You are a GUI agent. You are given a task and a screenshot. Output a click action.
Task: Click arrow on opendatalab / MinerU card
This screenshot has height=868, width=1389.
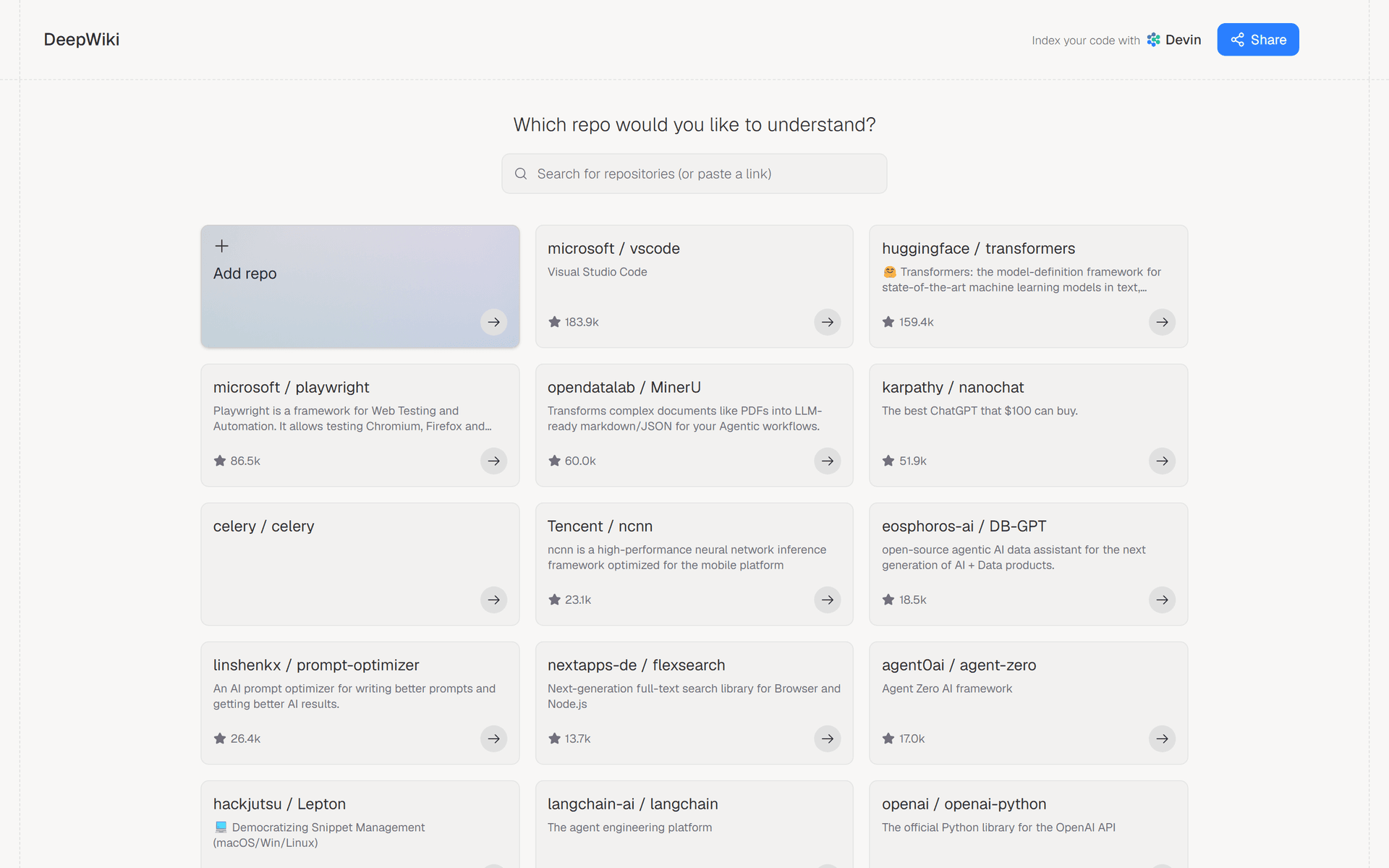[x=828, y=461]
